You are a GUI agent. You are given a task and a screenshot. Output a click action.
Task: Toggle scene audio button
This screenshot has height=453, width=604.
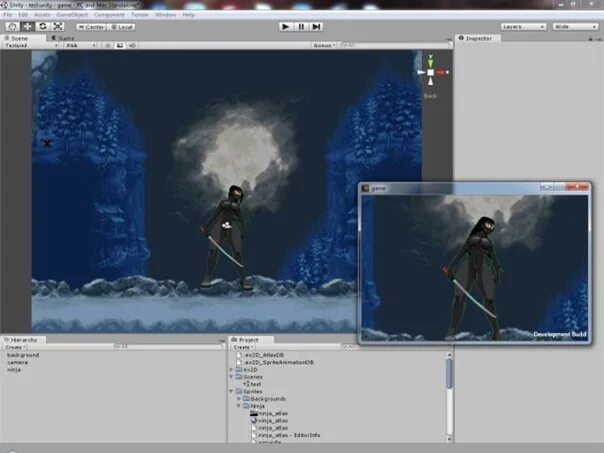(132, 45)
